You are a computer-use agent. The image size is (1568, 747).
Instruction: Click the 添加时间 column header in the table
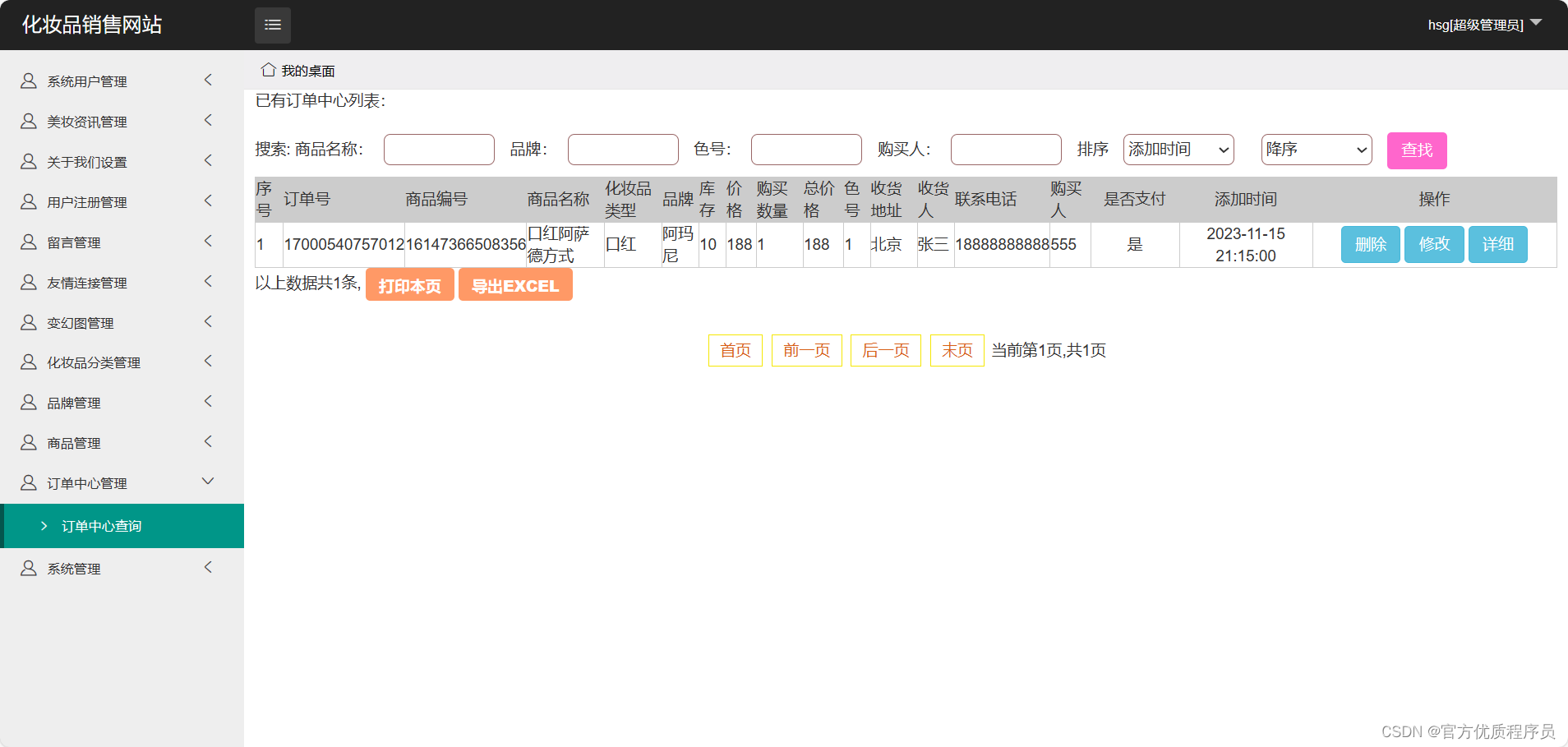tap(1246, 199)
